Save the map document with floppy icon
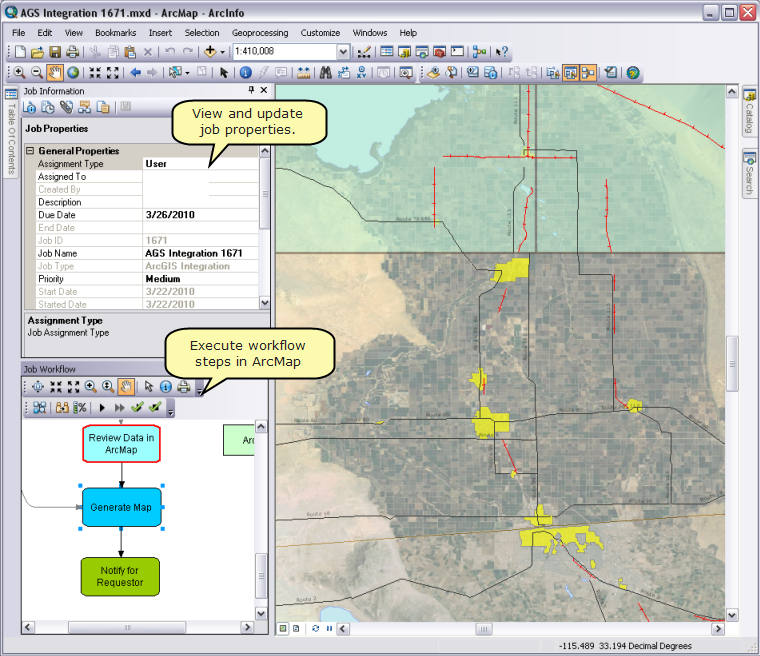760x656 pixels. [x=55, y=51]
